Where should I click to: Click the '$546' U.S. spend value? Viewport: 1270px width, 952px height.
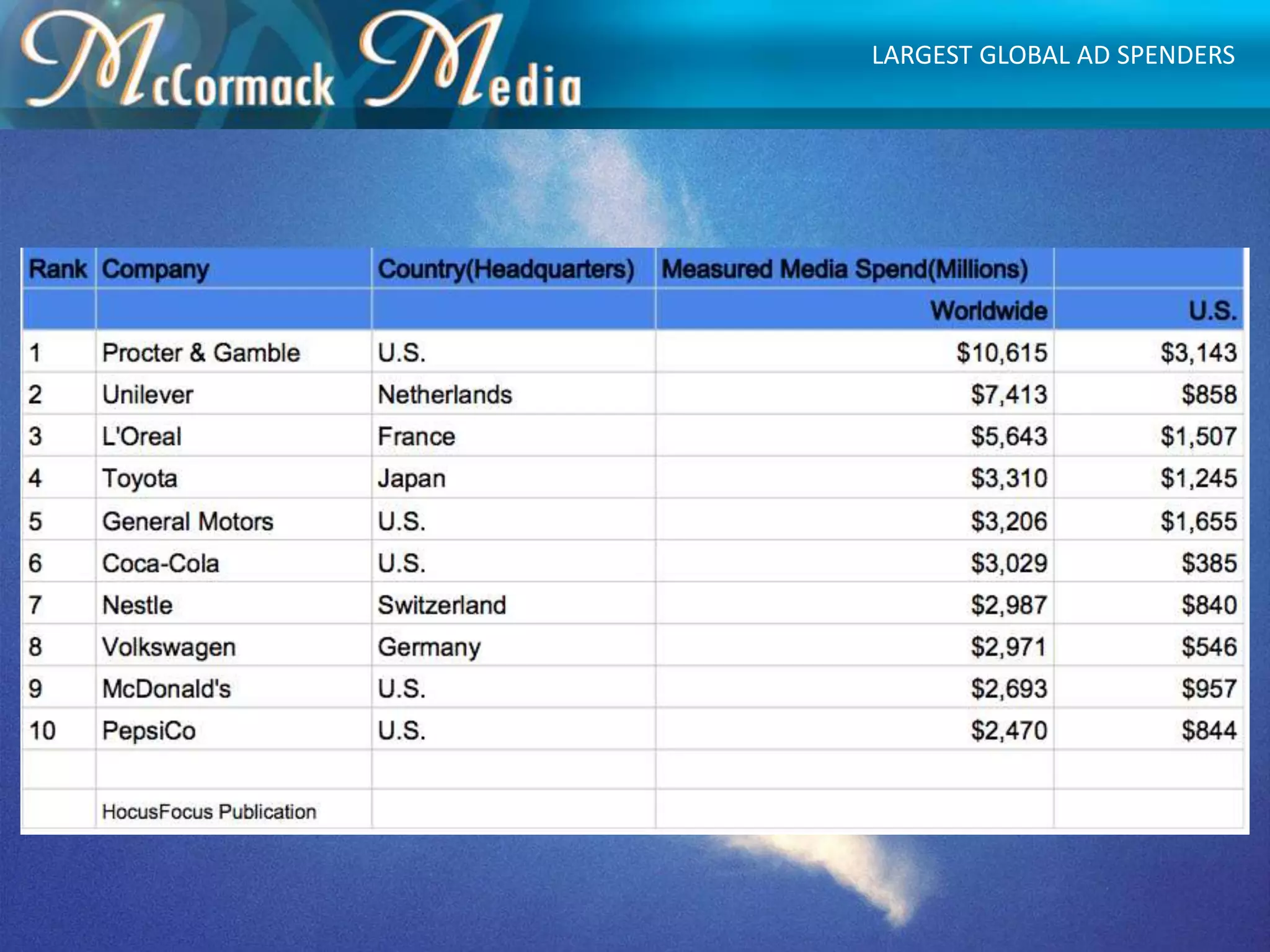click(x=1209, y=647)
